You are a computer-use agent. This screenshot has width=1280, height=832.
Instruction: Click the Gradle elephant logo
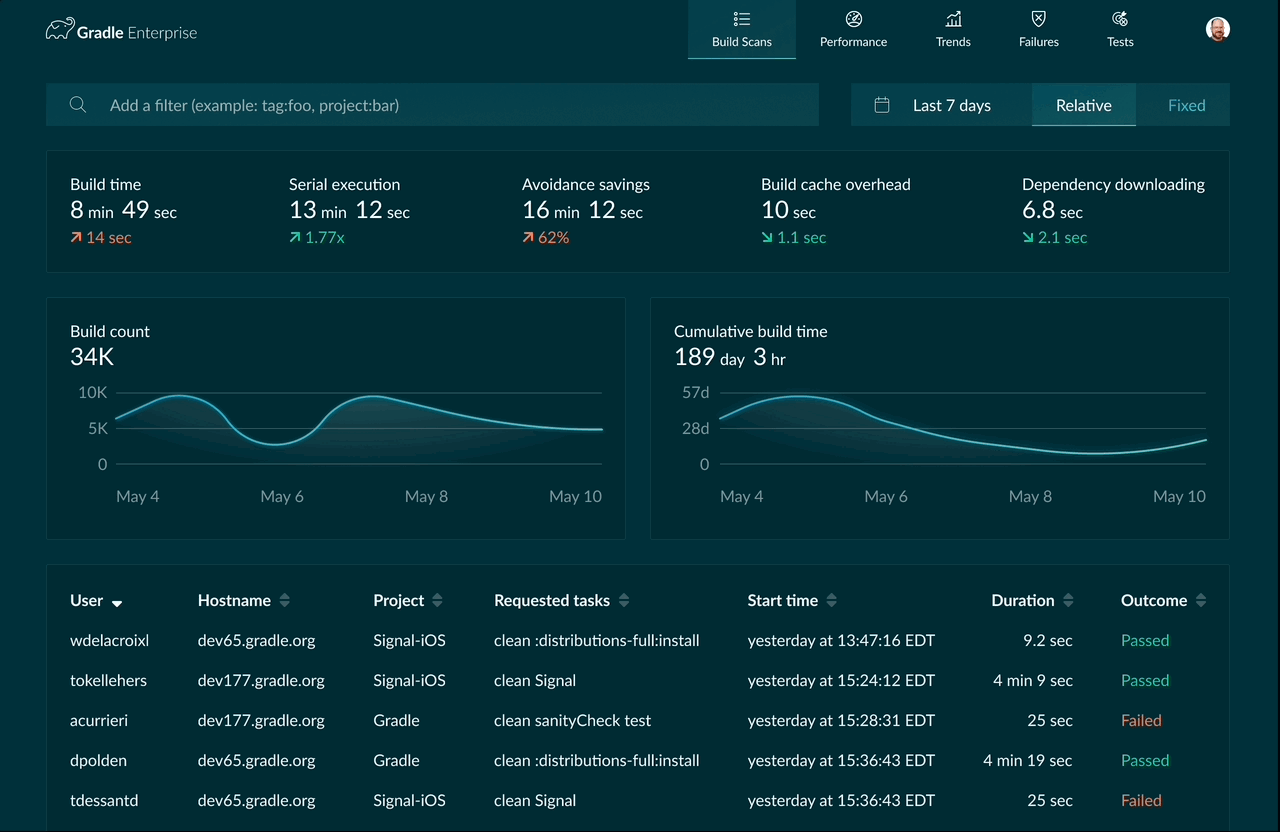(x=62, y=29)
